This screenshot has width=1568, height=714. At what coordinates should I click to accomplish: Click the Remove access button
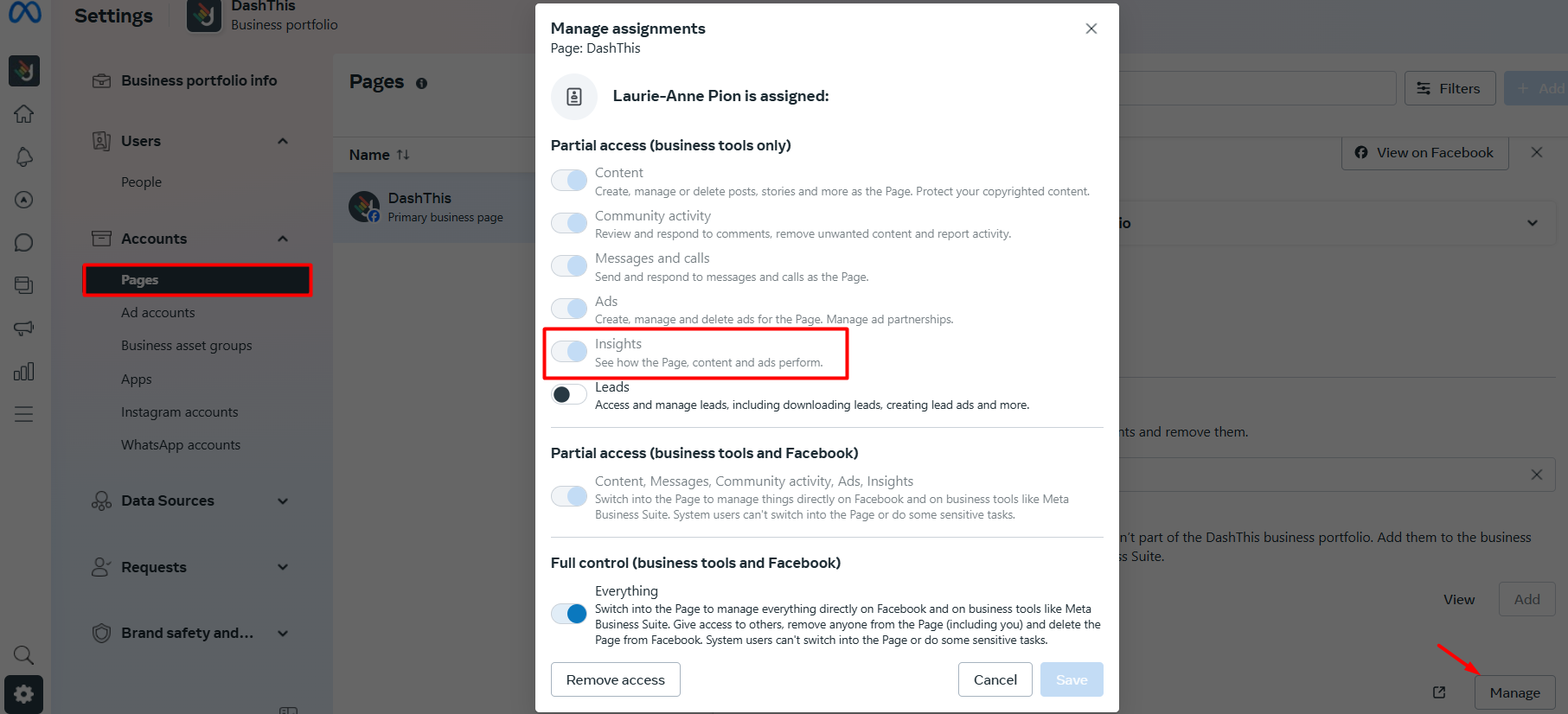pos(616,679)
